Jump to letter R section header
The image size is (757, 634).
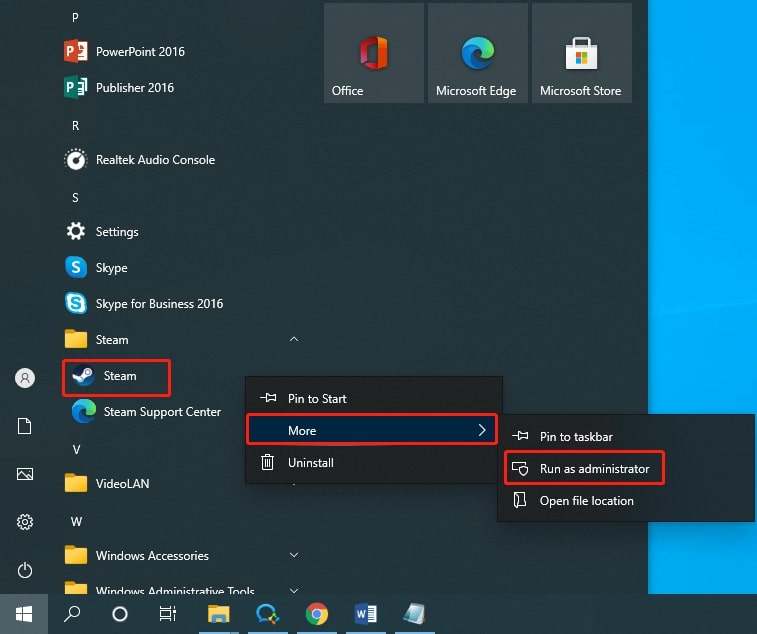[75, 126]
